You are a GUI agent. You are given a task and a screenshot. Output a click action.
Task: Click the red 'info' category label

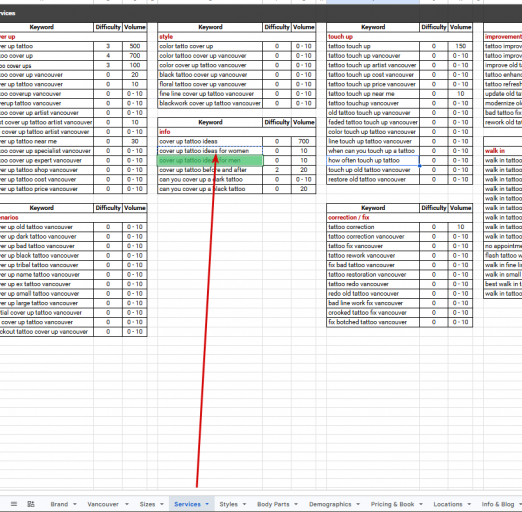click(x=165, y=132)
